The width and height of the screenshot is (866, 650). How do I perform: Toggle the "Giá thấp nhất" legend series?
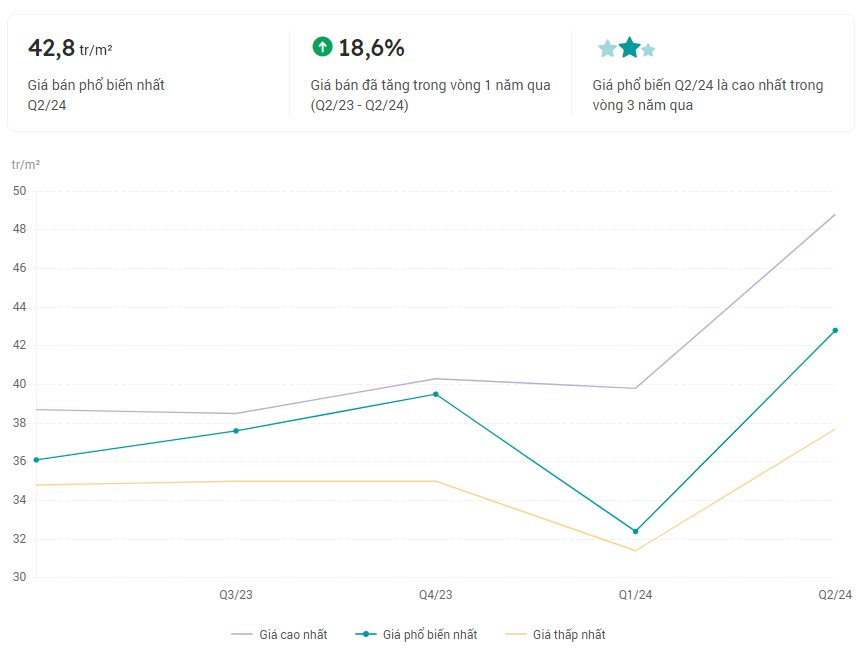(556, 634)
